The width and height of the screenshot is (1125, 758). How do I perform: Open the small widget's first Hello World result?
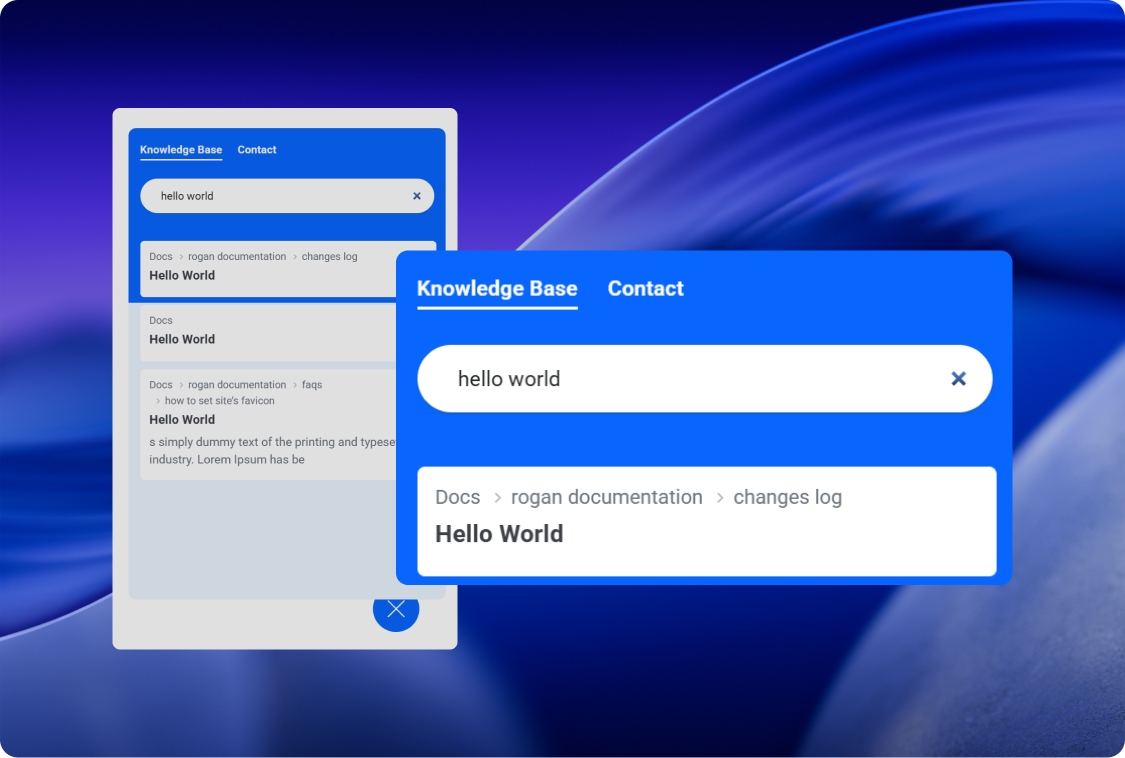pos(182,275)
